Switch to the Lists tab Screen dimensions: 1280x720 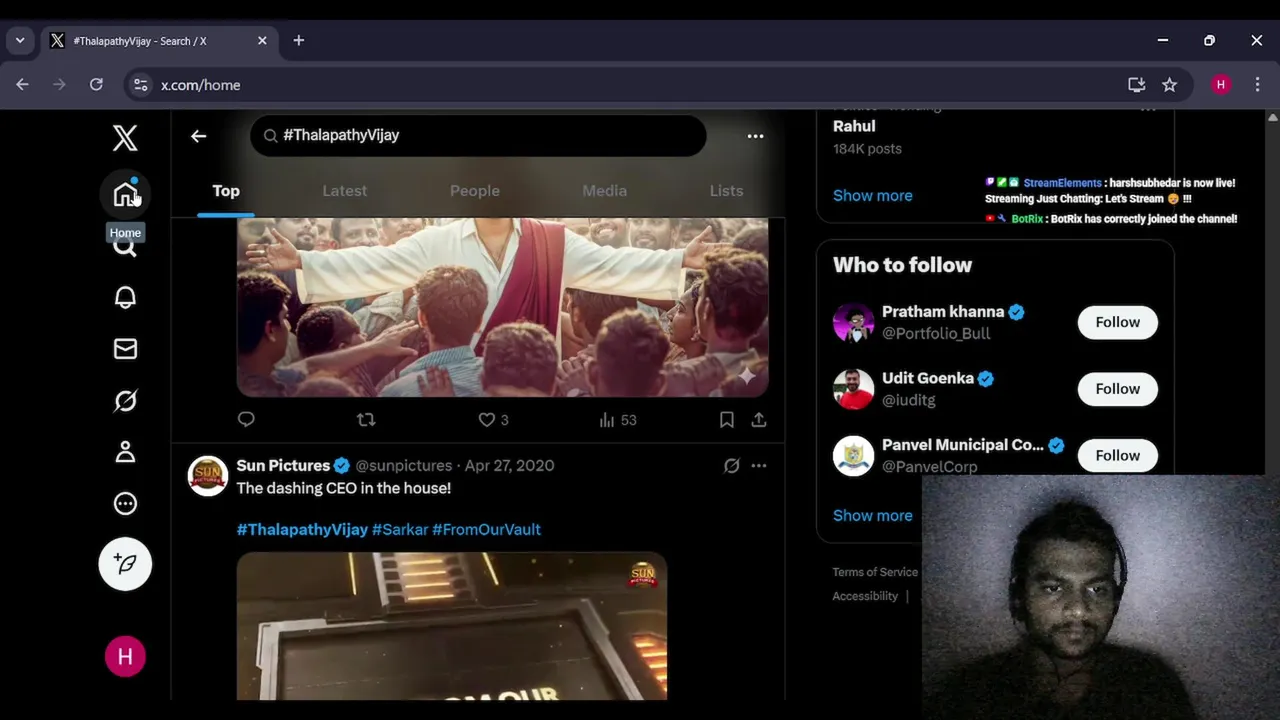pos(726,191)
